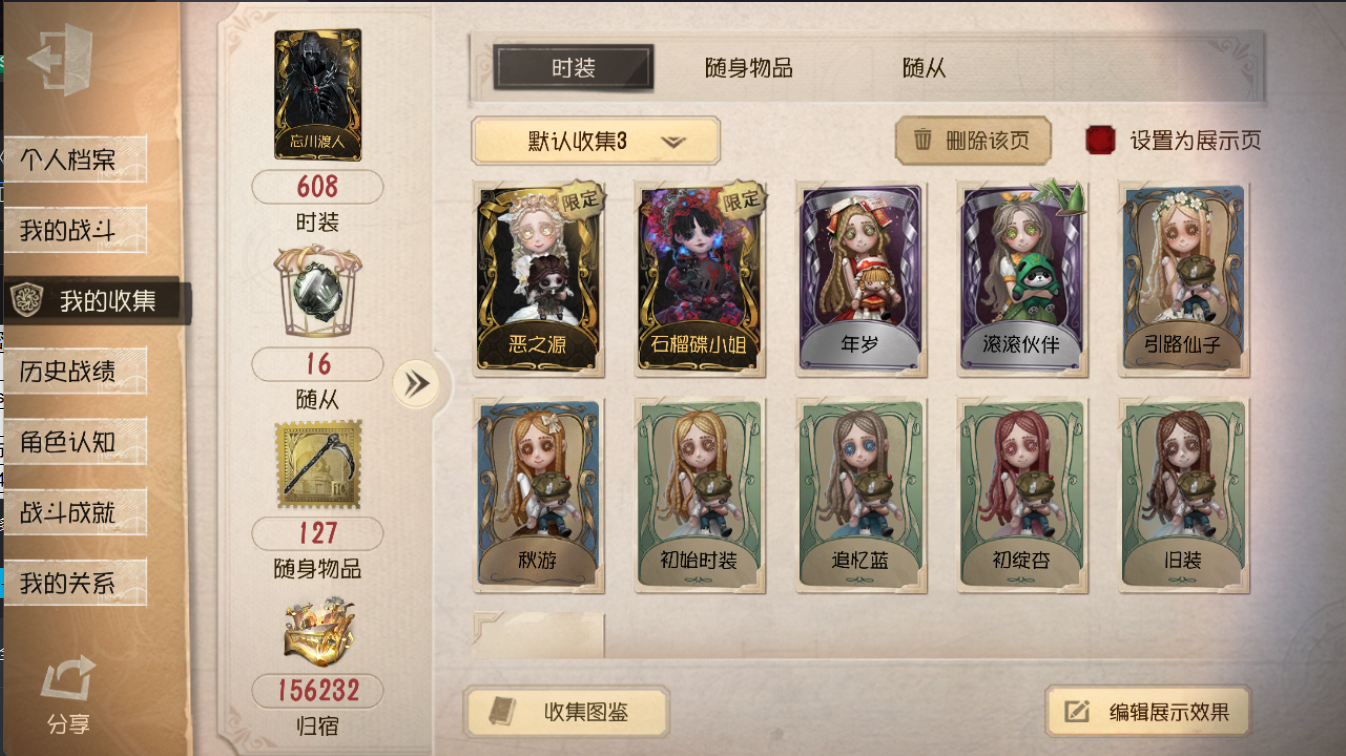The height and width of the screenshot is (756, 1346).
Task: Choose the 初绽杏 costume card
Action: coord(1021,494)
